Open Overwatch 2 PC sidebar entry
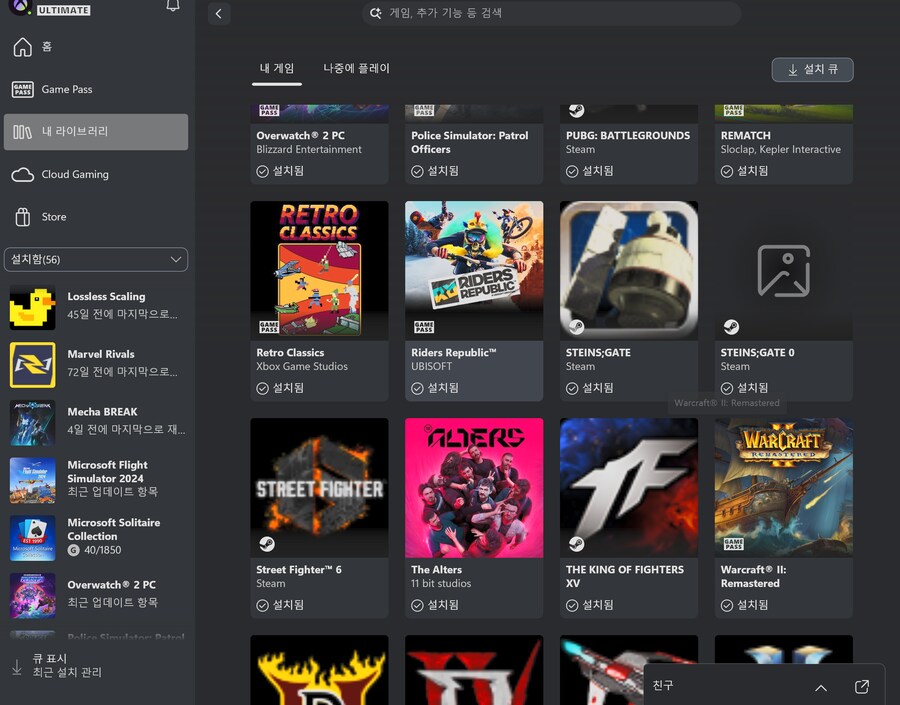Screen dimensions: 900x705 coord(95,595)
